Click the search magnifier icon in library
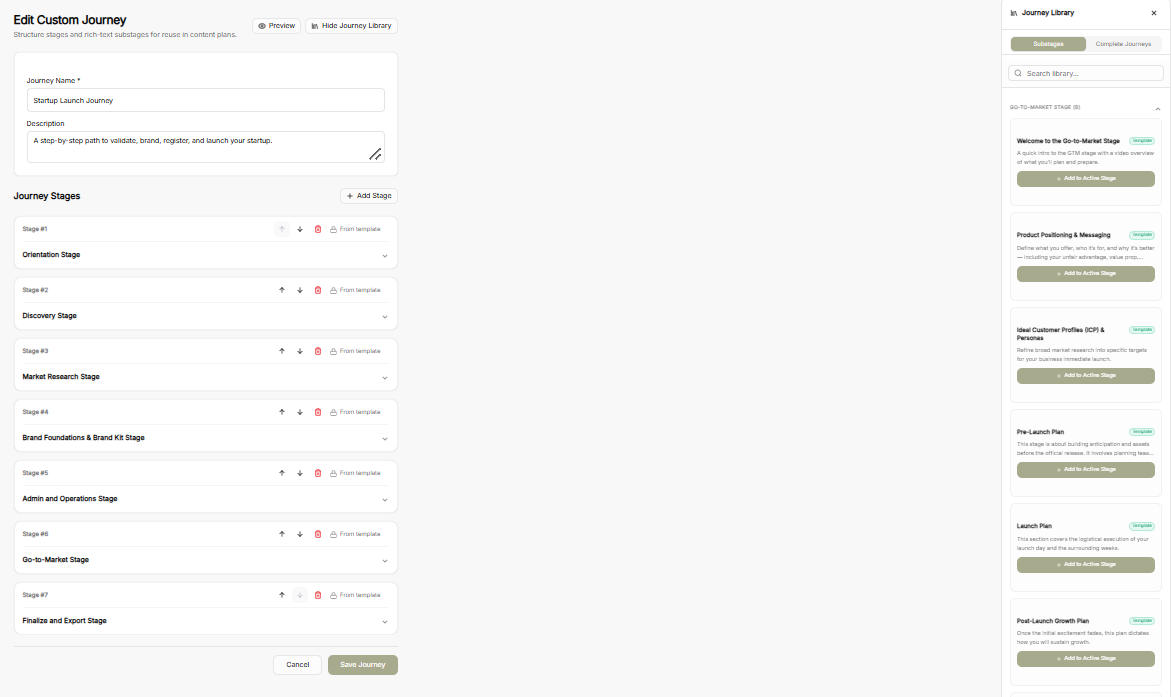Screen dimensions: 1171x697 [1018, 73]
